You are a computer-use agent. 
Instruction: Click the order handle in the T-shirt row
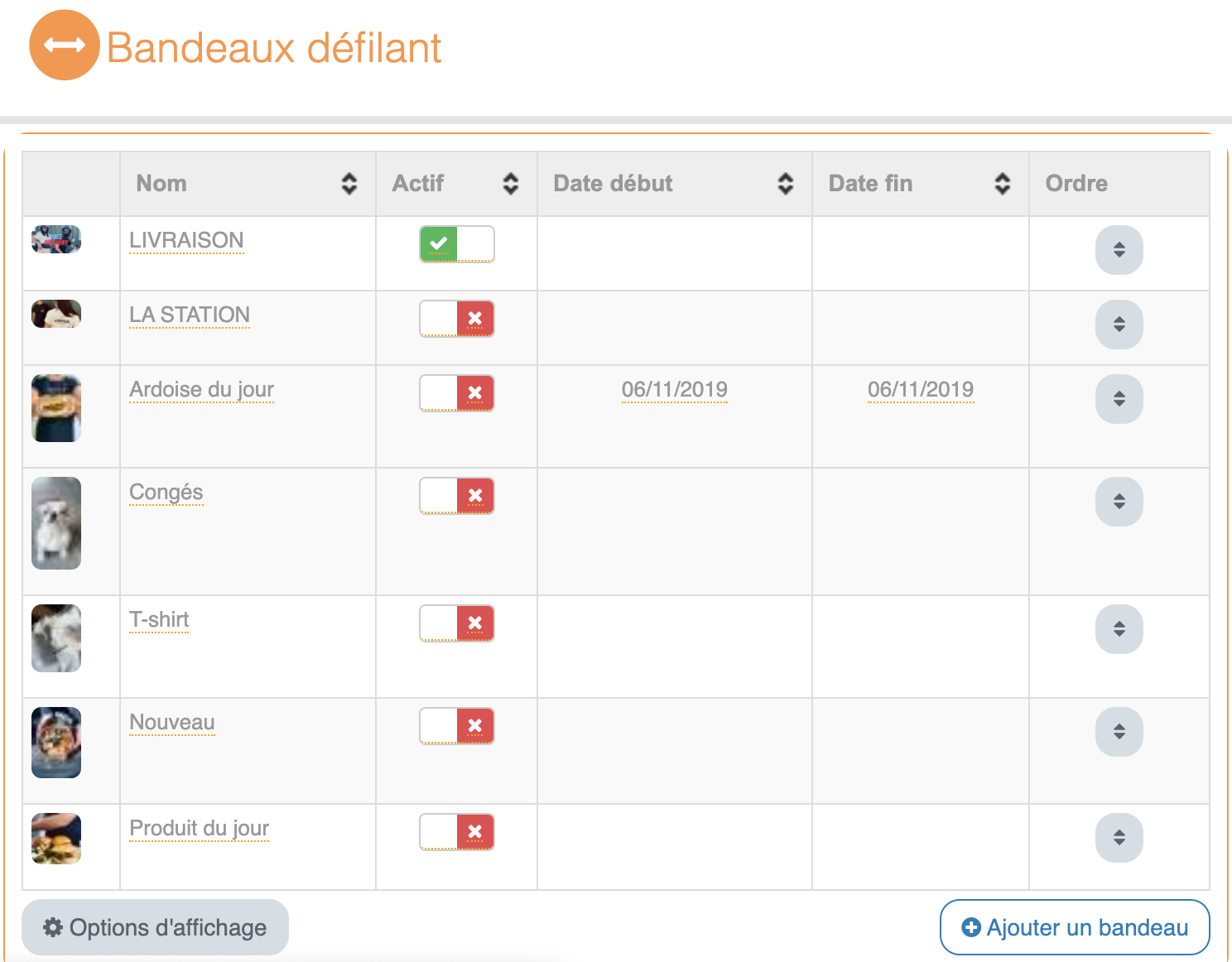coord(1119,629)
